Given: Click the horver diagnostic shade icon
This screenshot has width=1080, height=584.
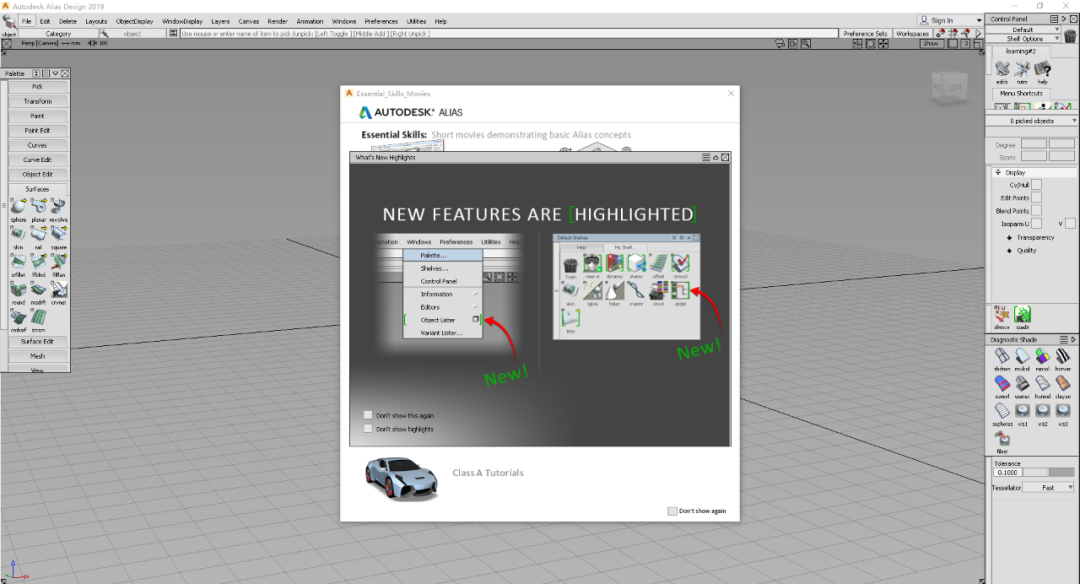Looking at the screenshot, I should tap(1063, 356).
